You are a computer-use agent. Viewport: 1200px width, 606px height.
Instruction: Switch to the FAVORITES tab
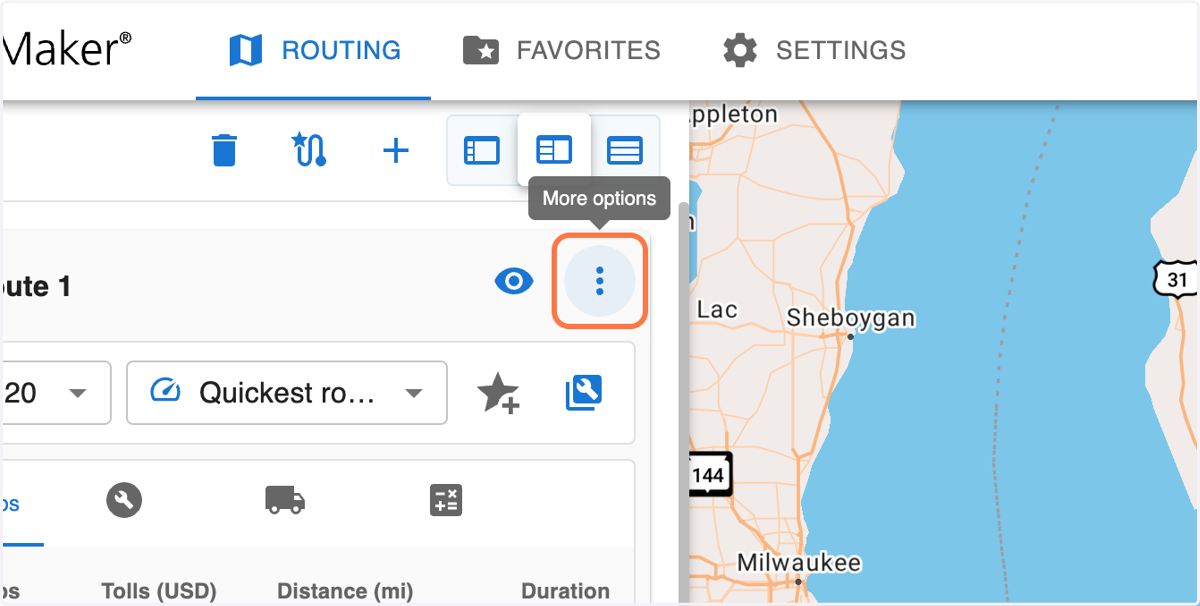click(561, 50)
